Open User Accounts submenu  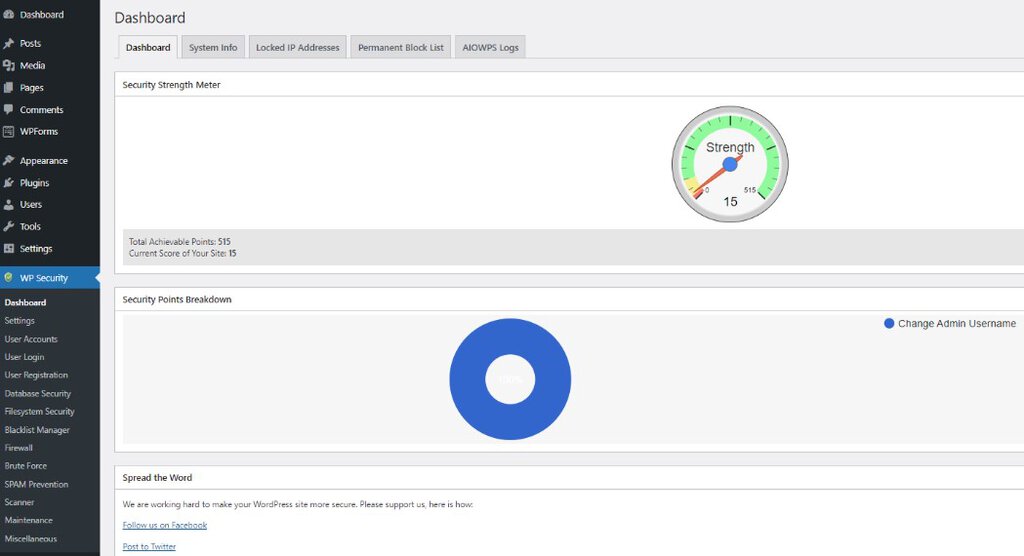point(31,339)
